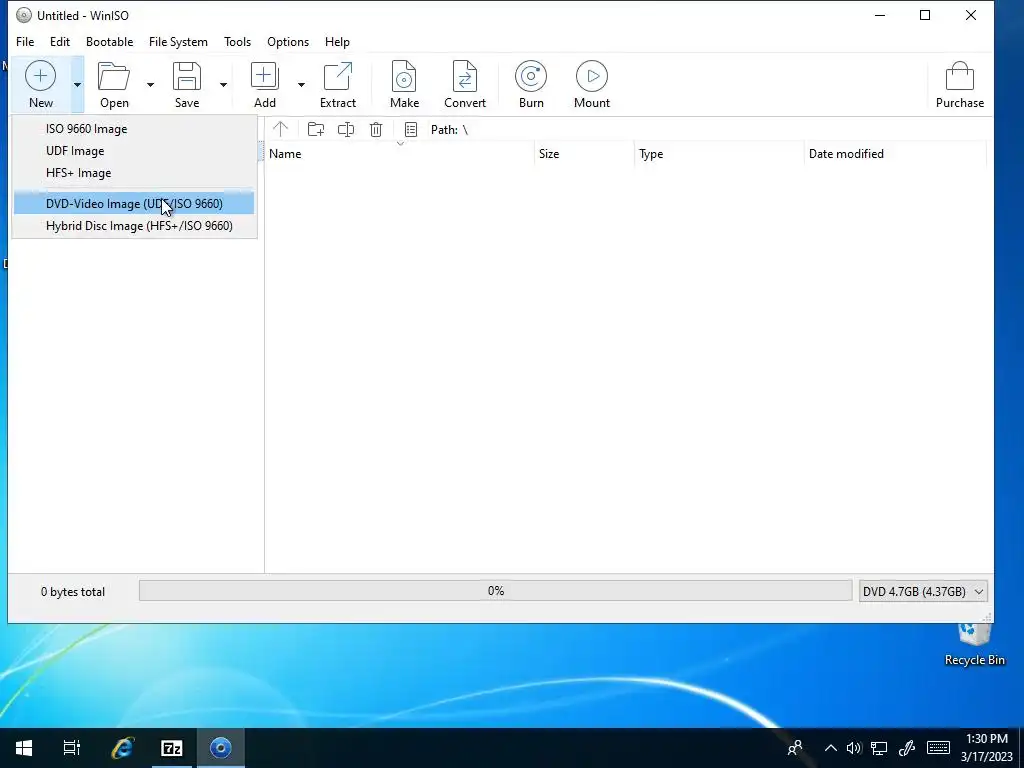Expand the Add dropdown arrow
Screen dimensions: 1024x768
pyautogui.click(x=301, y=84)
